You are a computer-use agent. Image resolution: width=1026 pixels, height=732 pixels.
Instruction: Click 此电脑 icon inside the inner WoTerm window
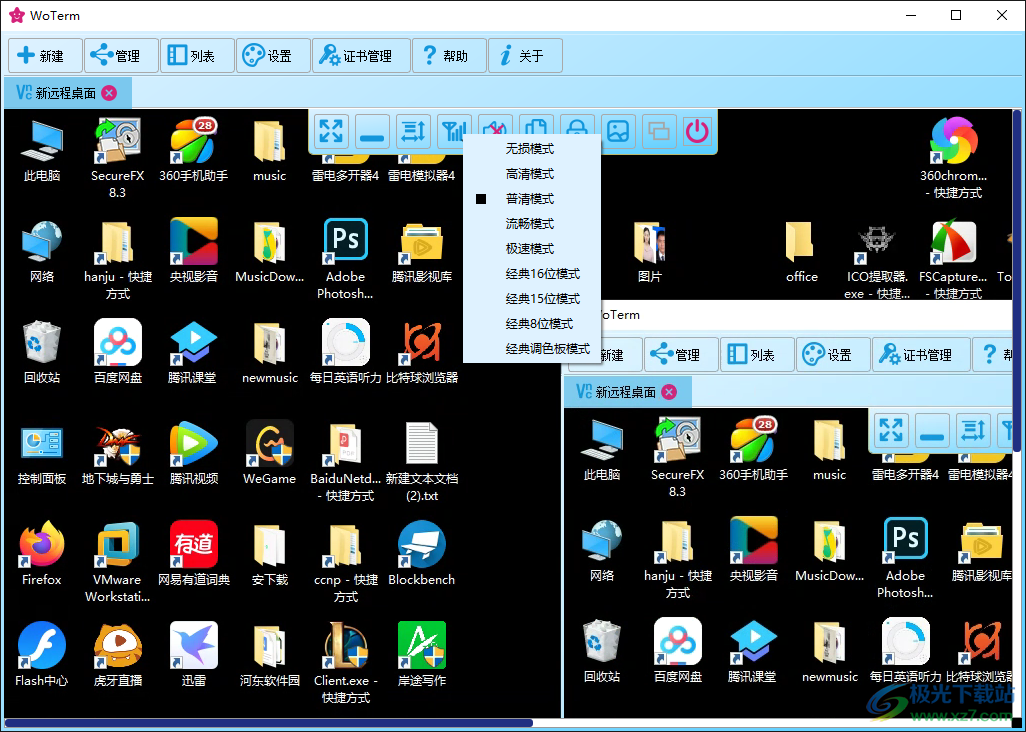tap(602, 451)
